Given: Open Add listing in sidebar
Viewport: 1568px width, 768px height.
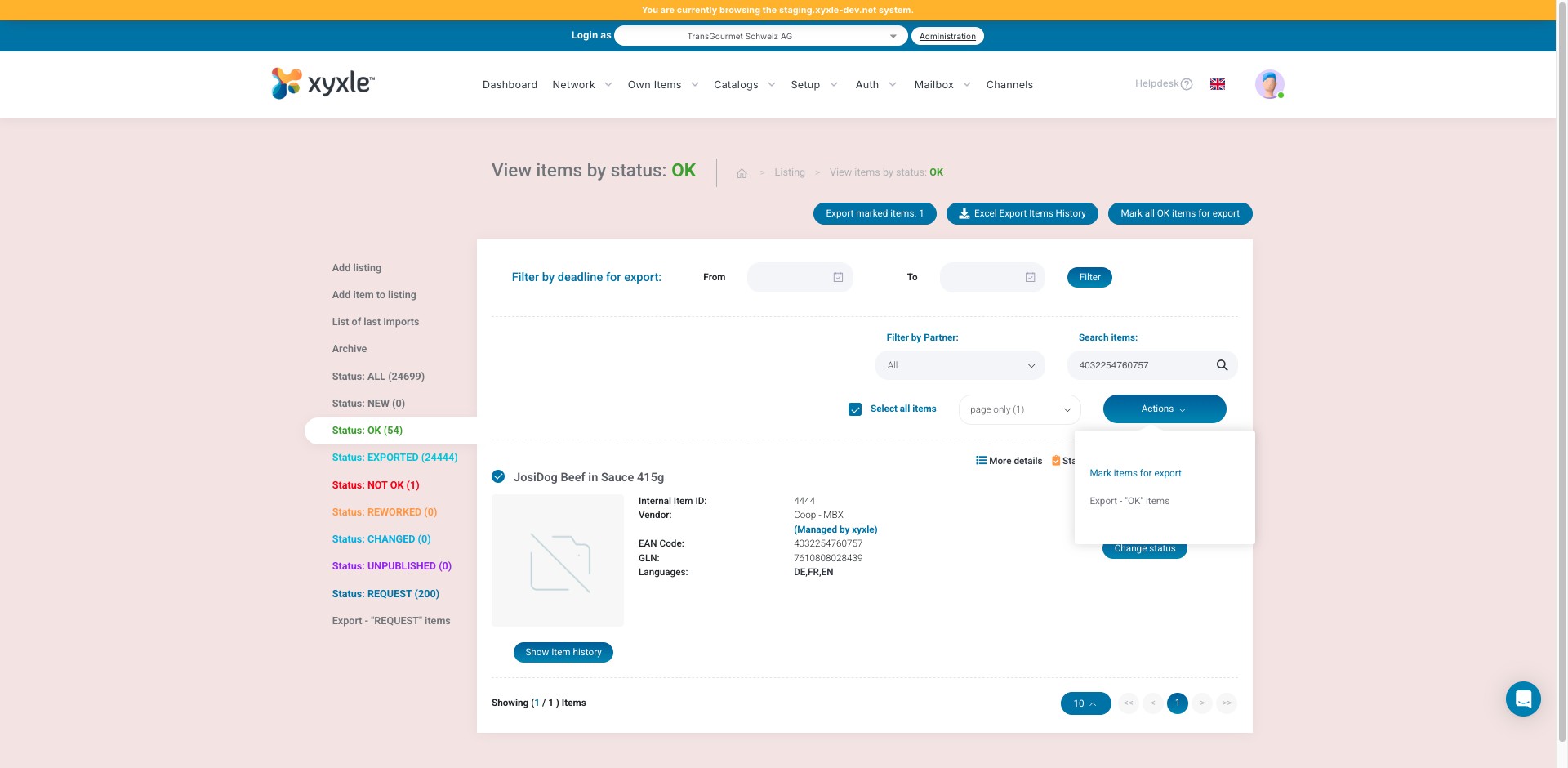Looking at the screenshot, I should [357, 268].
